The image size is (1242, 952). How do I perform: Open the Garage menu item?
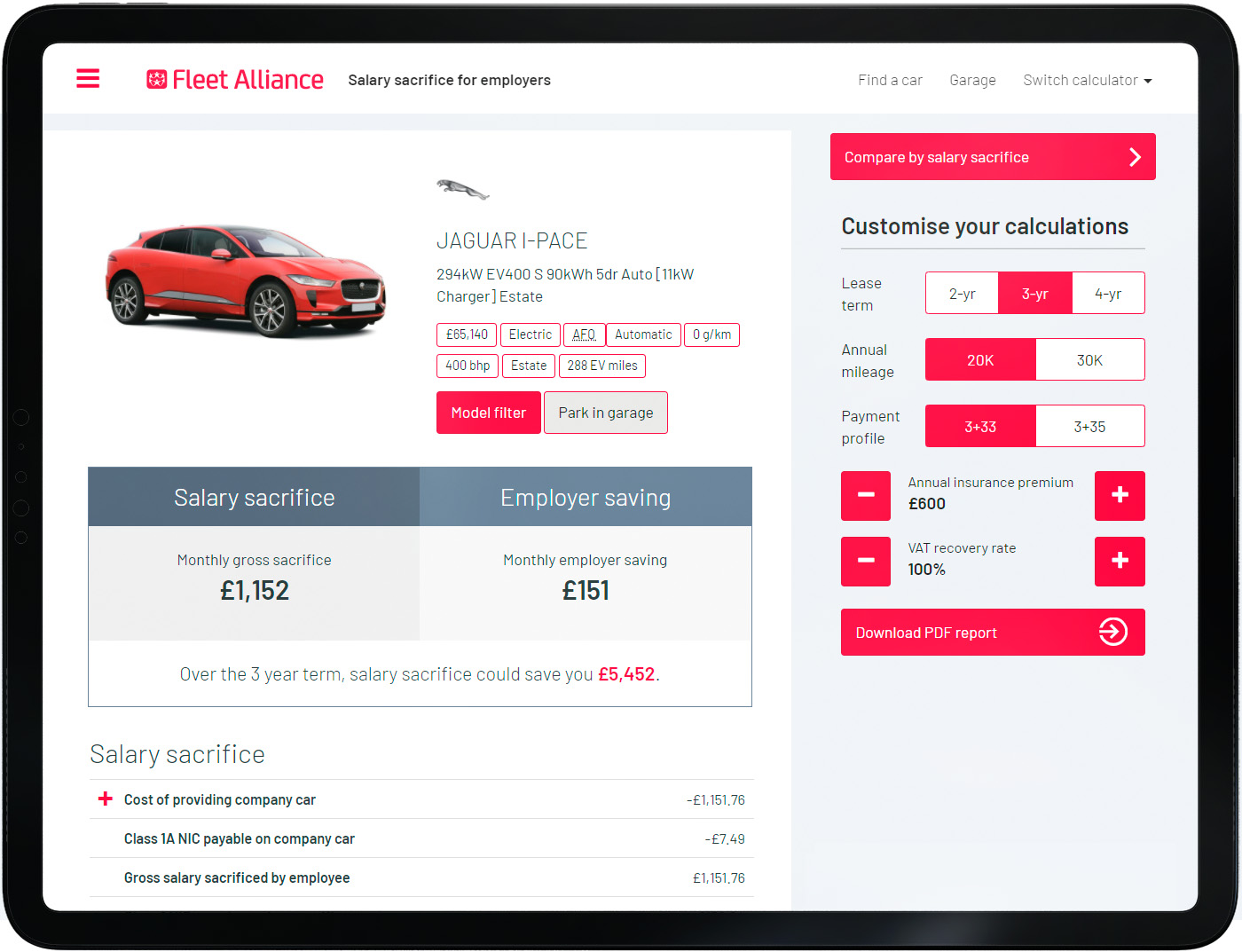click(x=972, y=80)
